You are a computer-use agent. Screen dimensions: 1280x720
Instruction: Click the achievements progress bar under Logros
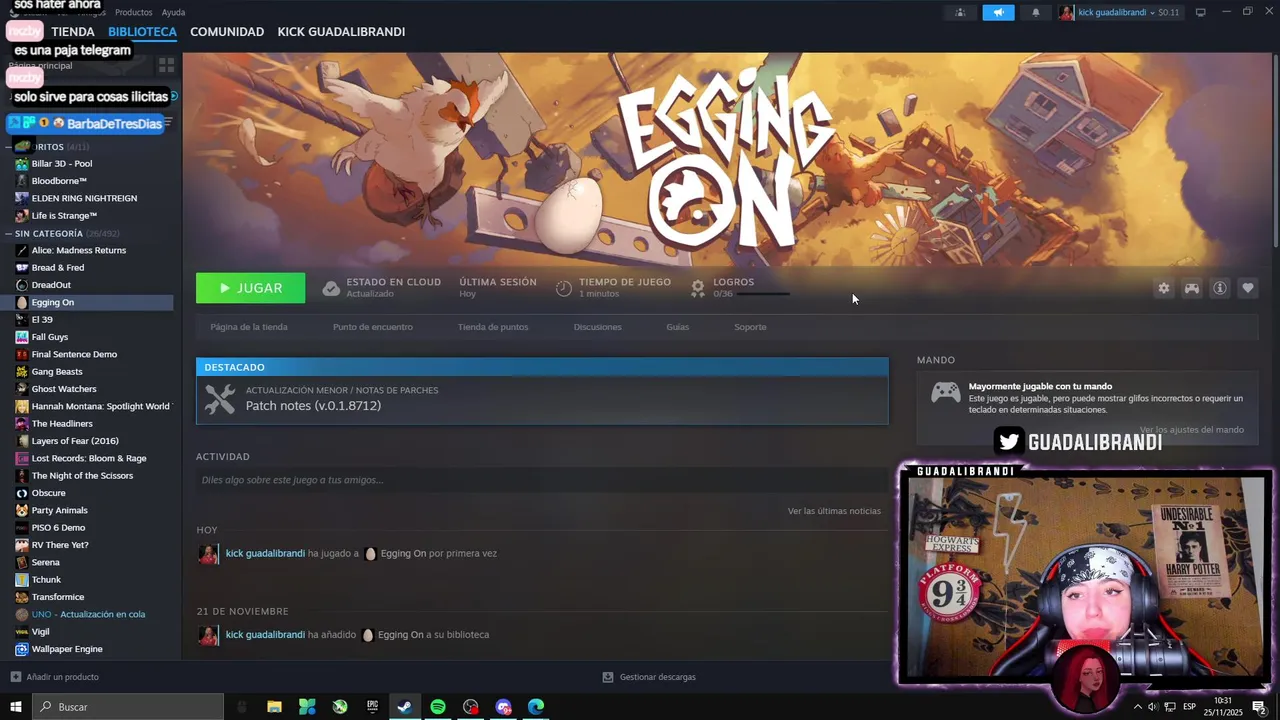(x=763, y=294)
